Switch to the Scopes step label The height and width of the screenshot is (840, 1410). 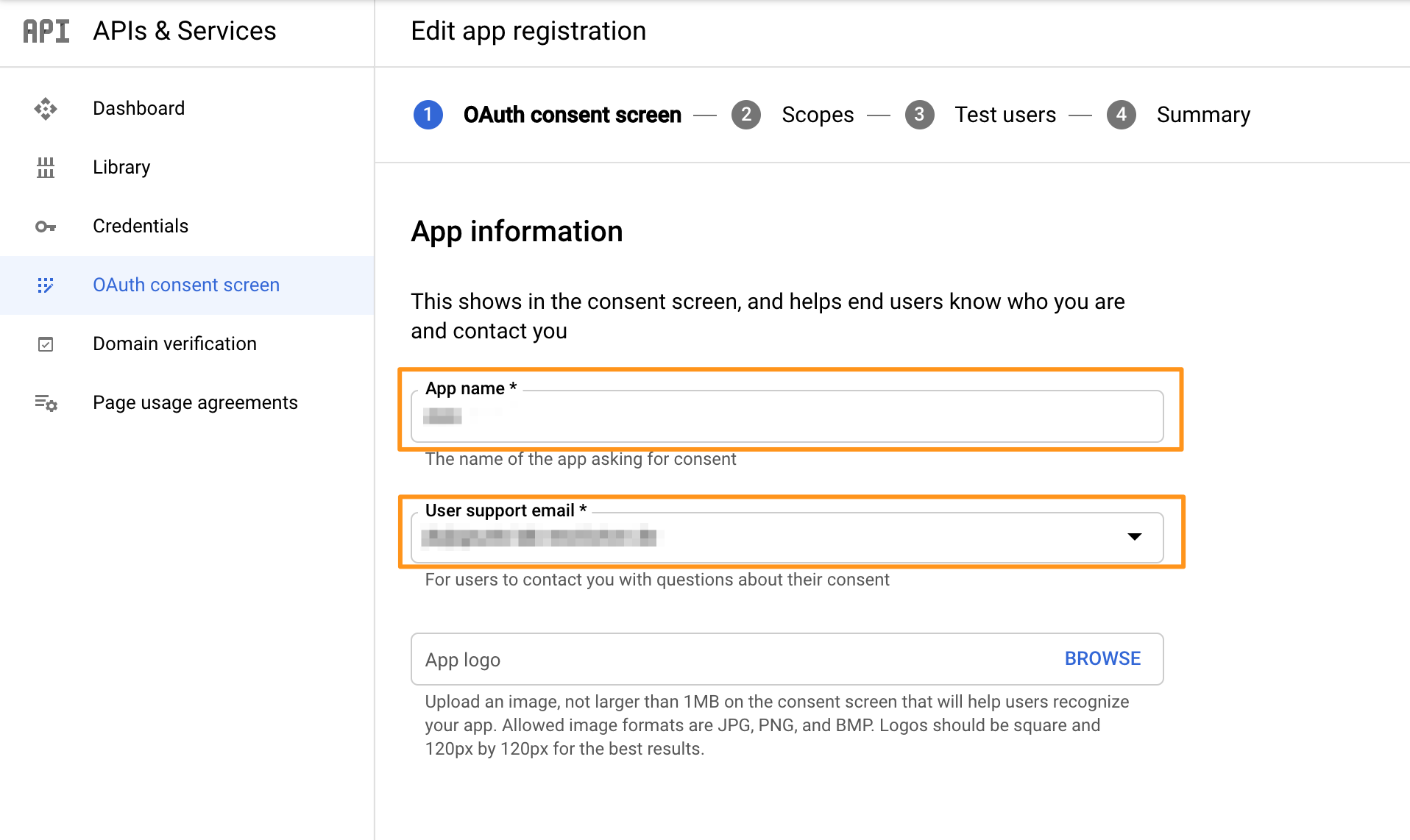point(818,115)
